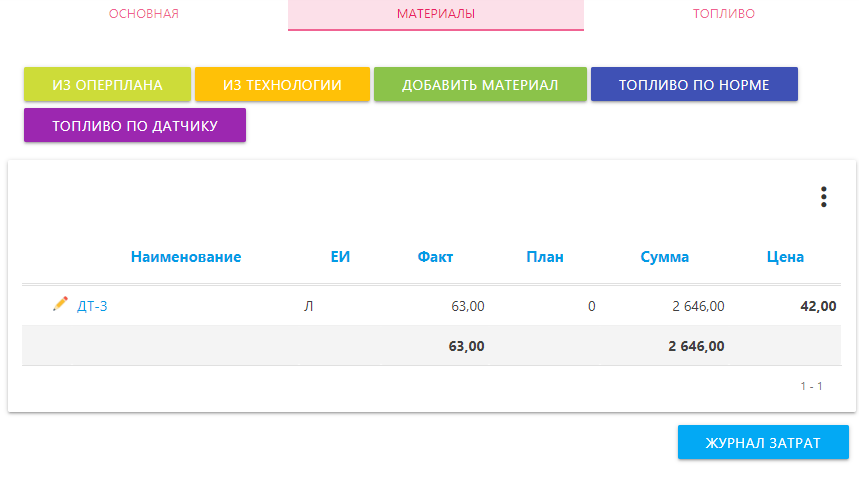Open the ЖУРНАЛ ЗАТРАТ cost journal
Image resolution: width=859 pixels, height=479 pixels.
(763, 443)
